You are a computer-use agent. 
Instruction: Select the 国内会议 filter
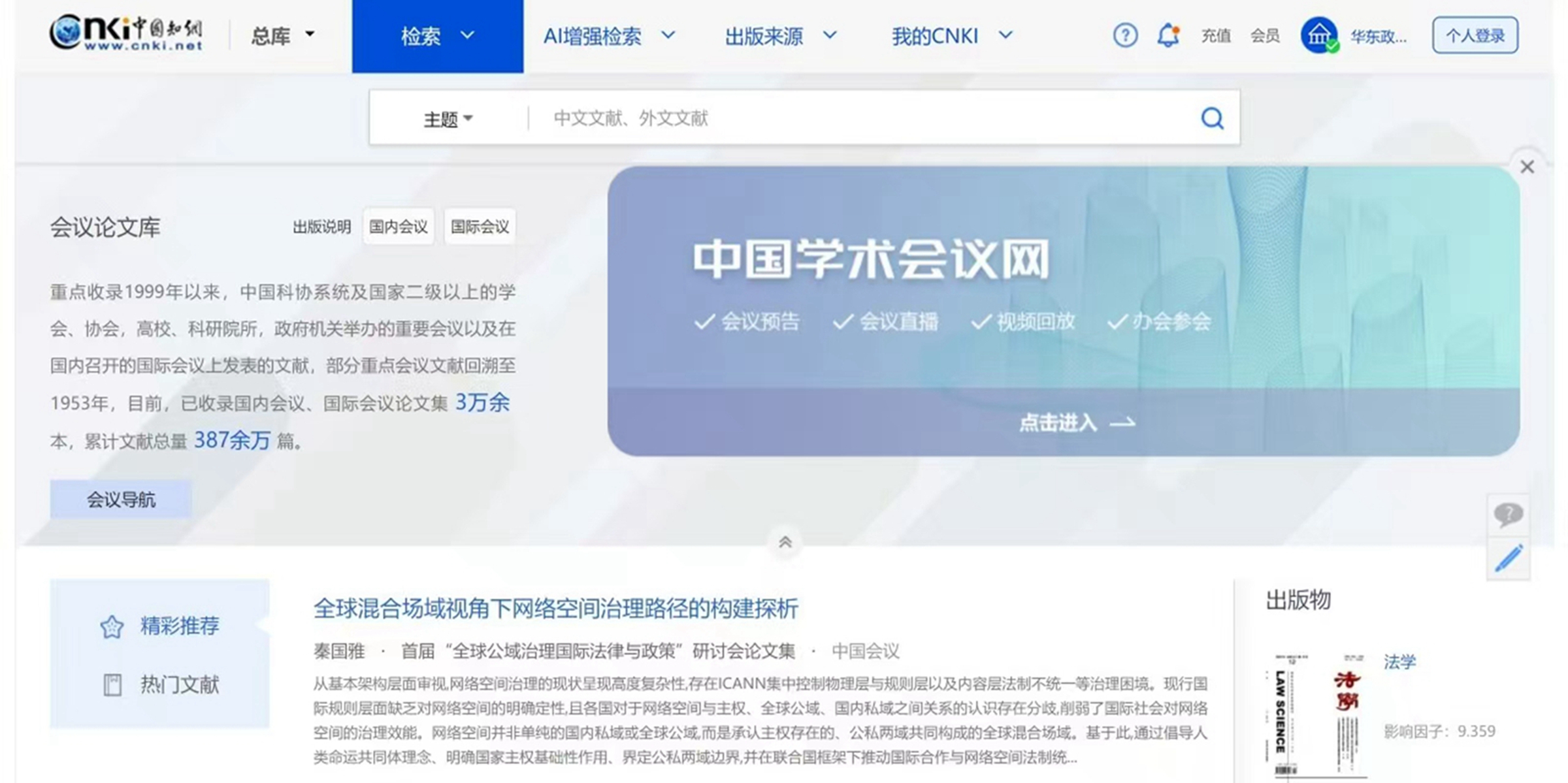click(x=398, y=227)
